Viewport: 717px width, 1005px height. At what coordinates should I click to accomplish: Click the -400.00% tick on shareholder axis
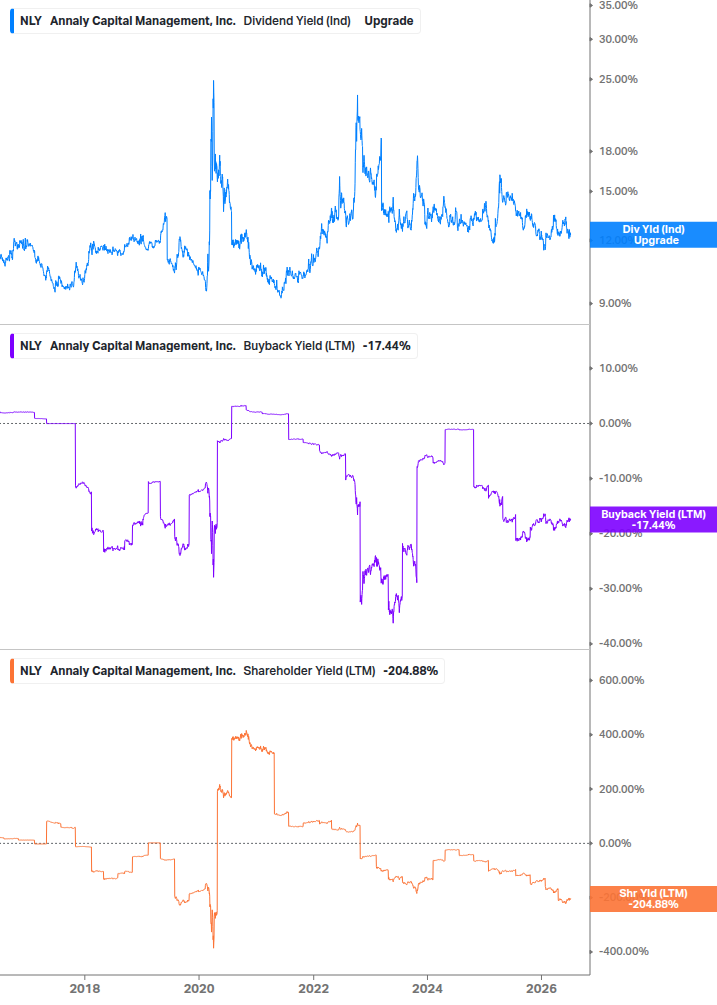click(623, 951)
